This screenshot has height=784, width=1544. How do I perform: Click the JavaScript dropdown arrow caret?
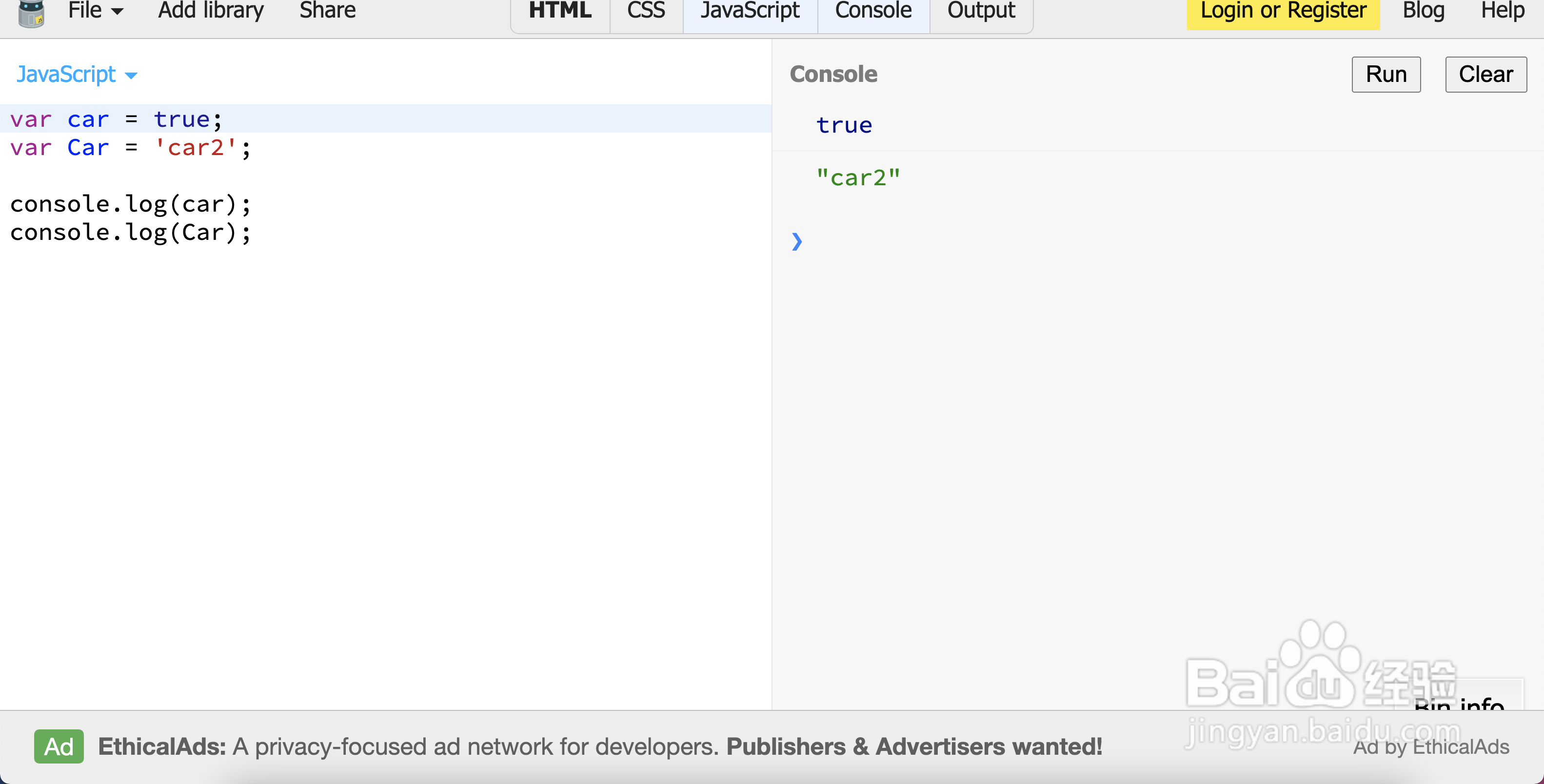(131, 76)
